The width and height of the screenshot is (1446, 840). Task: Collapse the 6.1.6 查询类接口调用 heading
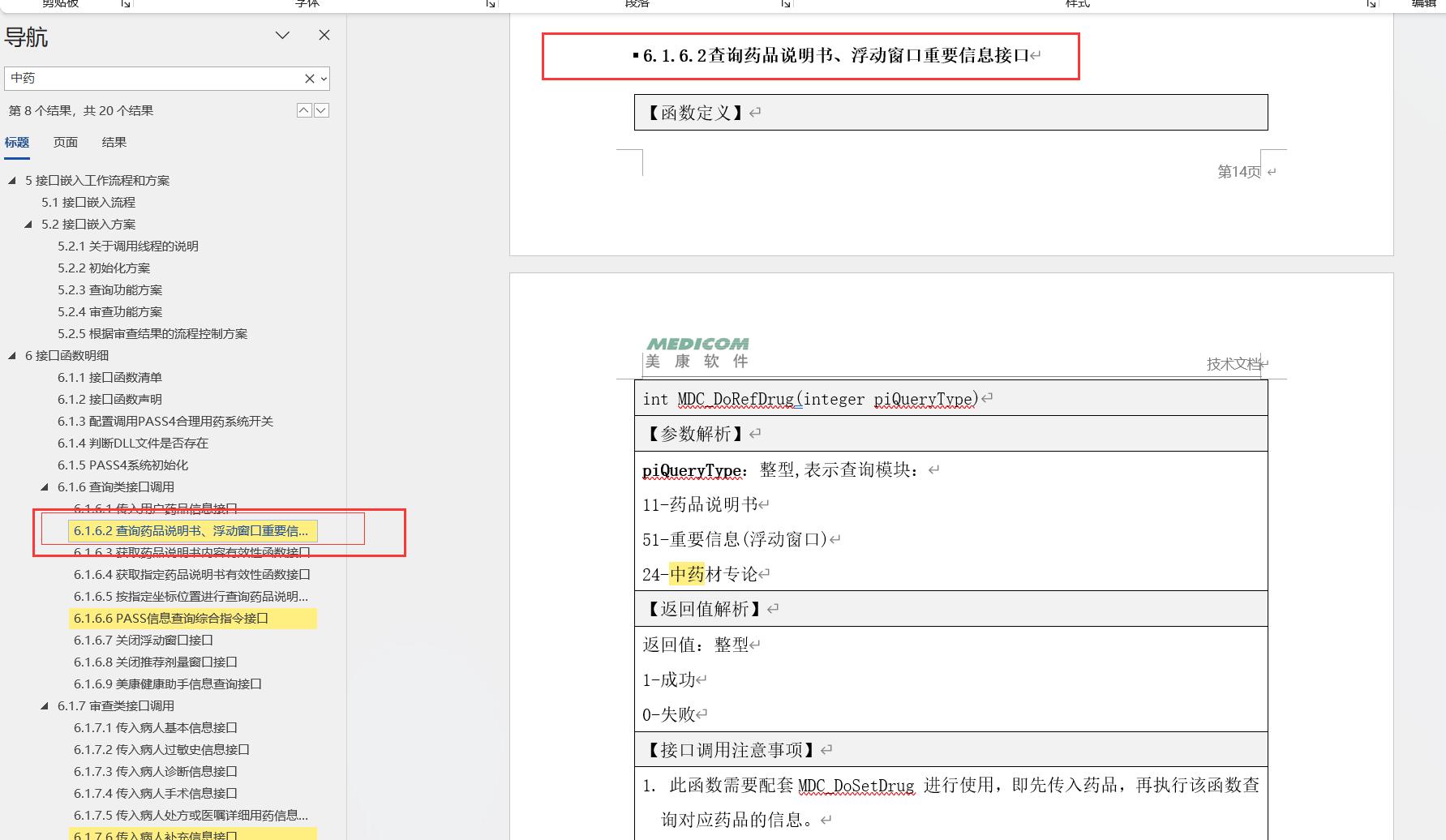[x=45, y=487]
